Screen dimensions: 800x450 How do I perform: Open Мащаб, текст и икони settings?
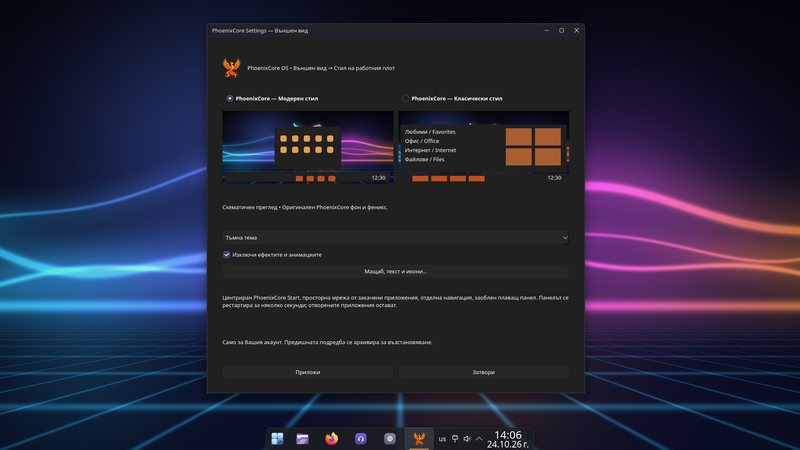pyautogui.click(x=395, y=271)
